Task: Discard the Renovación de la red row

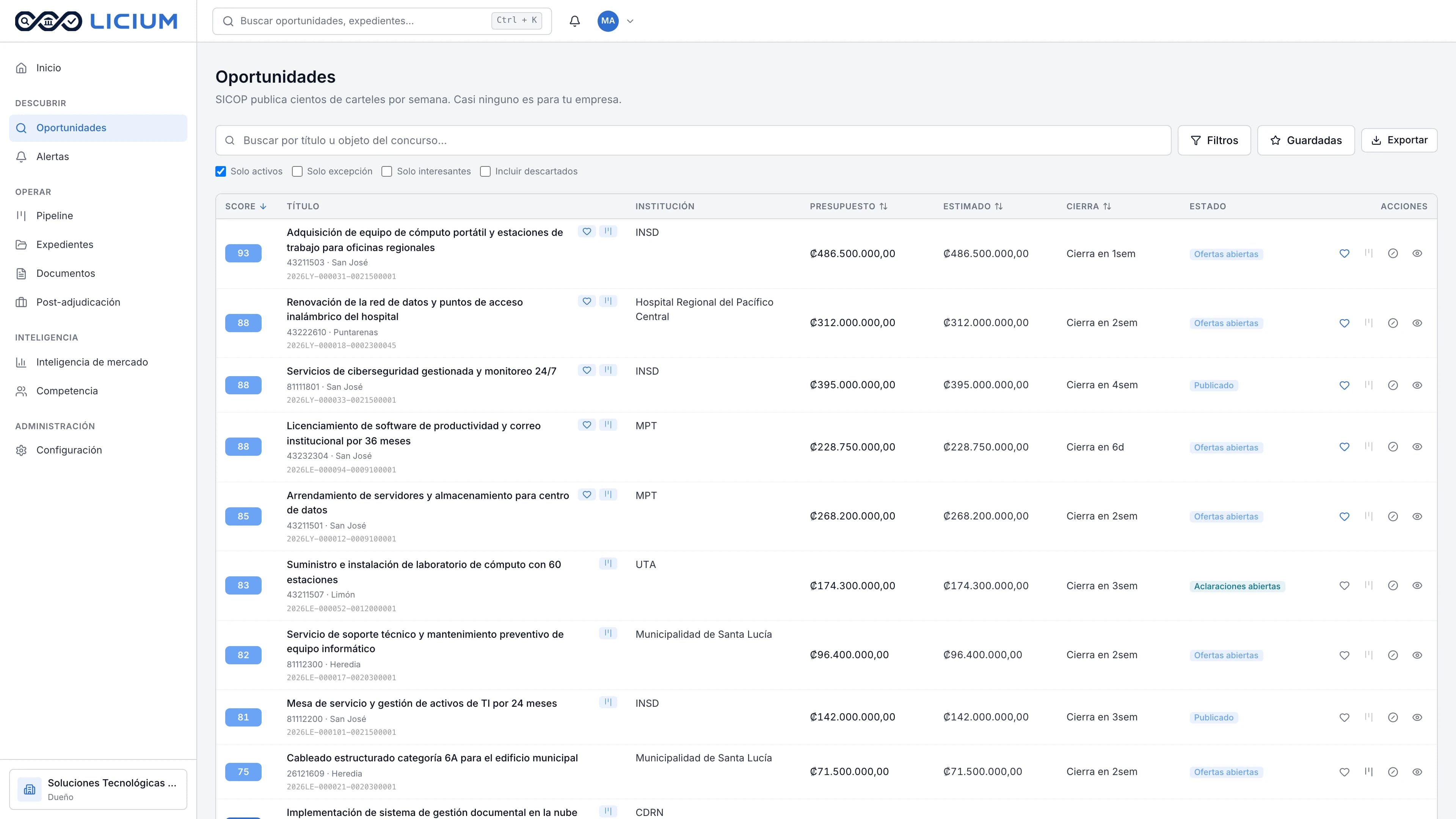Action: [1393, 323]
